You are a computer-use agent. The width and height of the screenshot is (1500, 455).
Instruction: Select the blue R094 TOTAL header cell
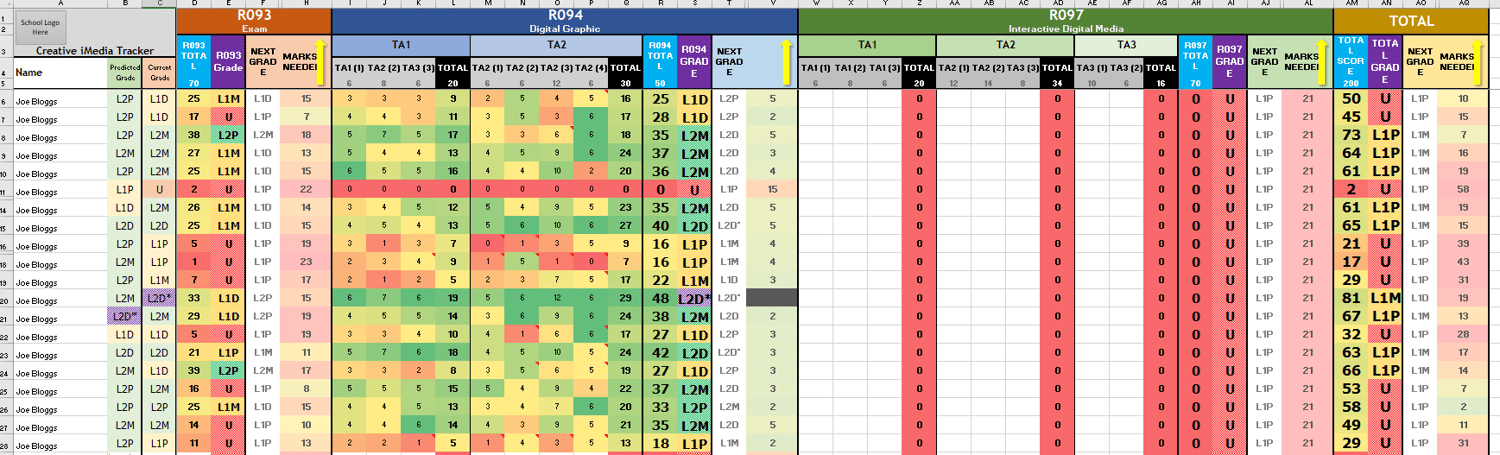(660, 62)
